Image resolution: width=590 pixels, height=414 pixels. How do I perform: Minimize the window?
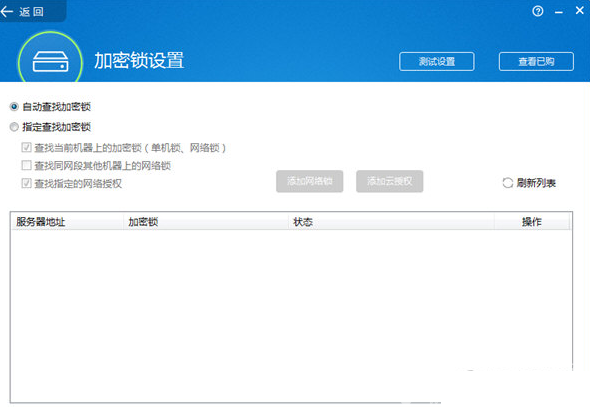coord(559,12)
